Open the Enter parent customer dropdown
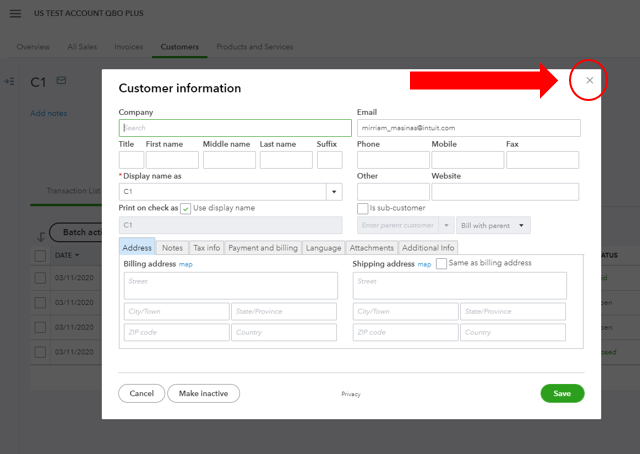640x454 pixels. (446, 225)
